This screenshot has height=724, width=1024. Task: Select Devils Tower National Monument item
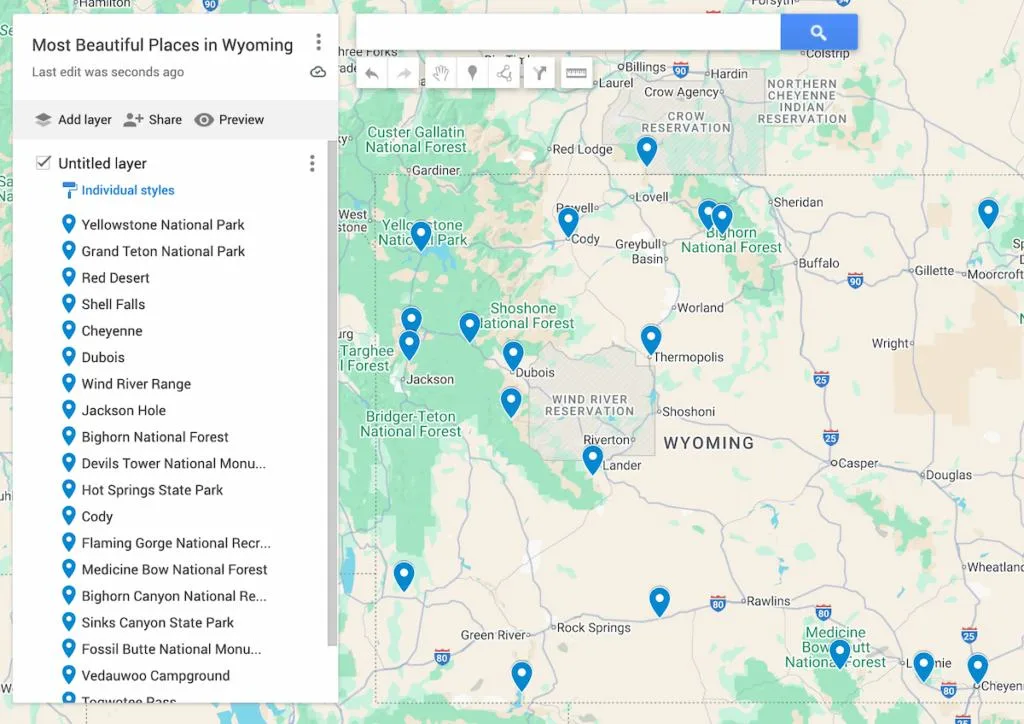(x=173, y=464)
